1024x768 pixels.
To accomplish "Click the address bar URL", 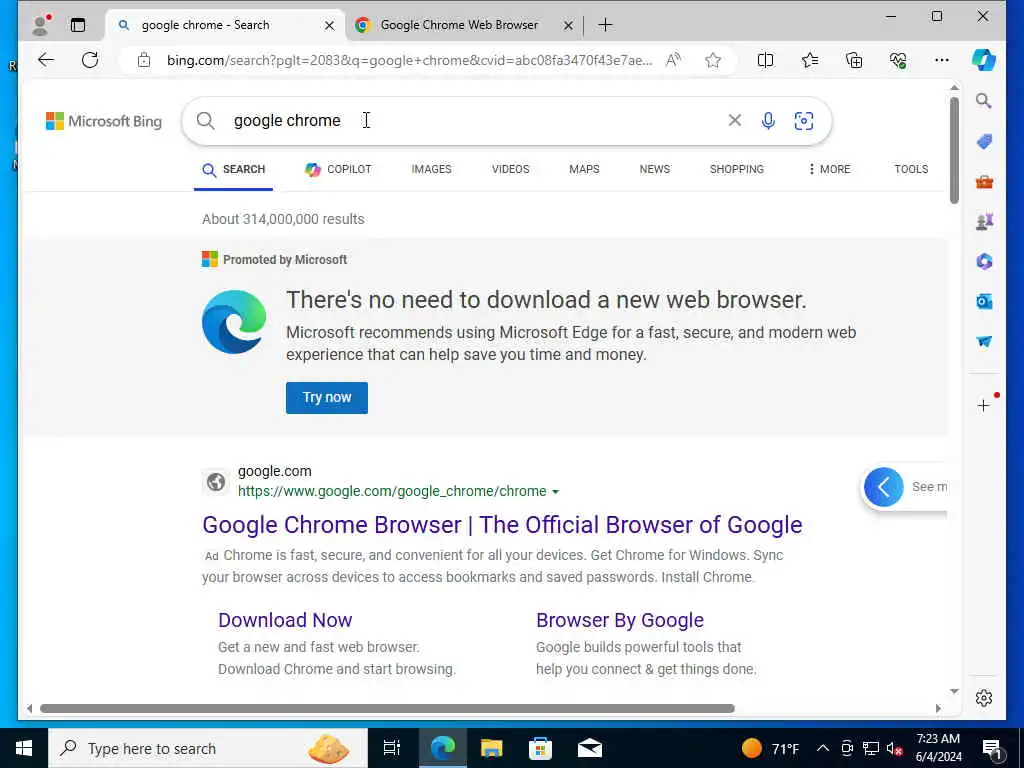I will coord(409,61).
